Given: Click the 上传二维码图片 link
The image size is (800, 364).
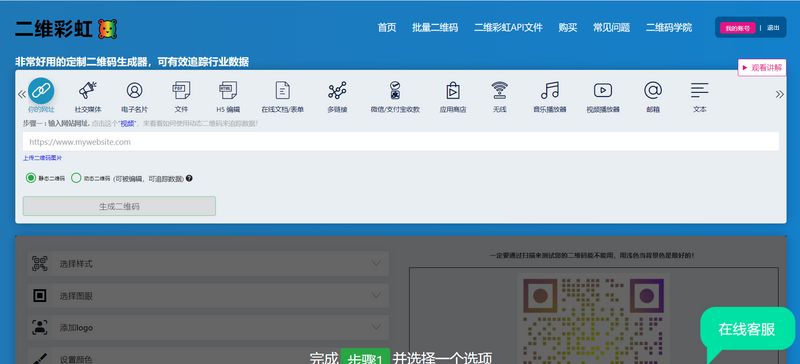Looking at the screenshot, I should (42, 158).
